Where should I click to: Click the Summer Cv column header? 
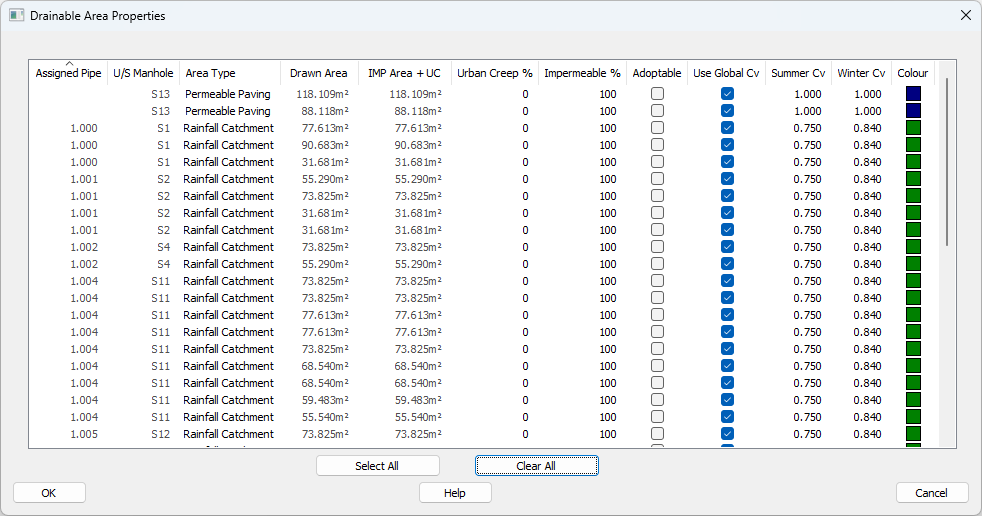click(798, 73)
